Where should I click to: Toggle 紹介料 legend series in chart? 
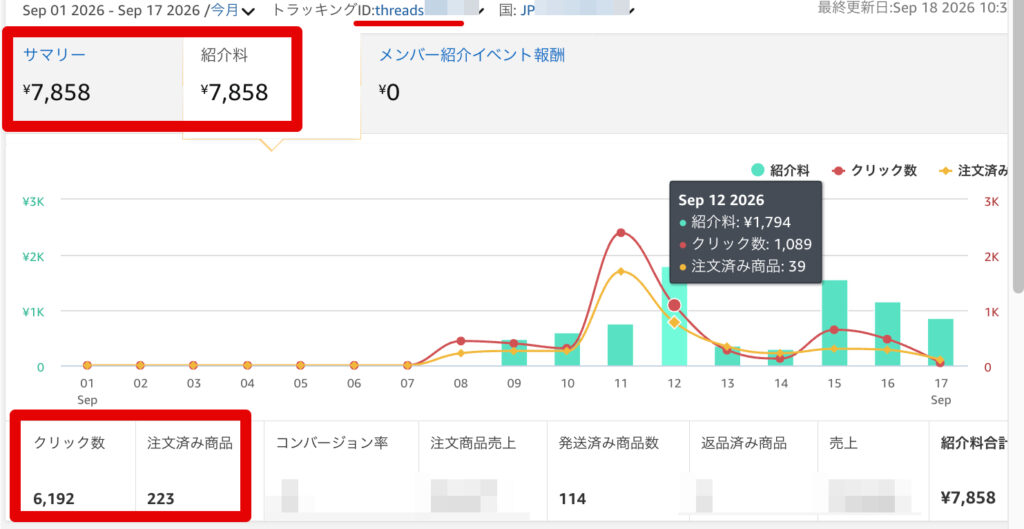(x=780, y=170)
